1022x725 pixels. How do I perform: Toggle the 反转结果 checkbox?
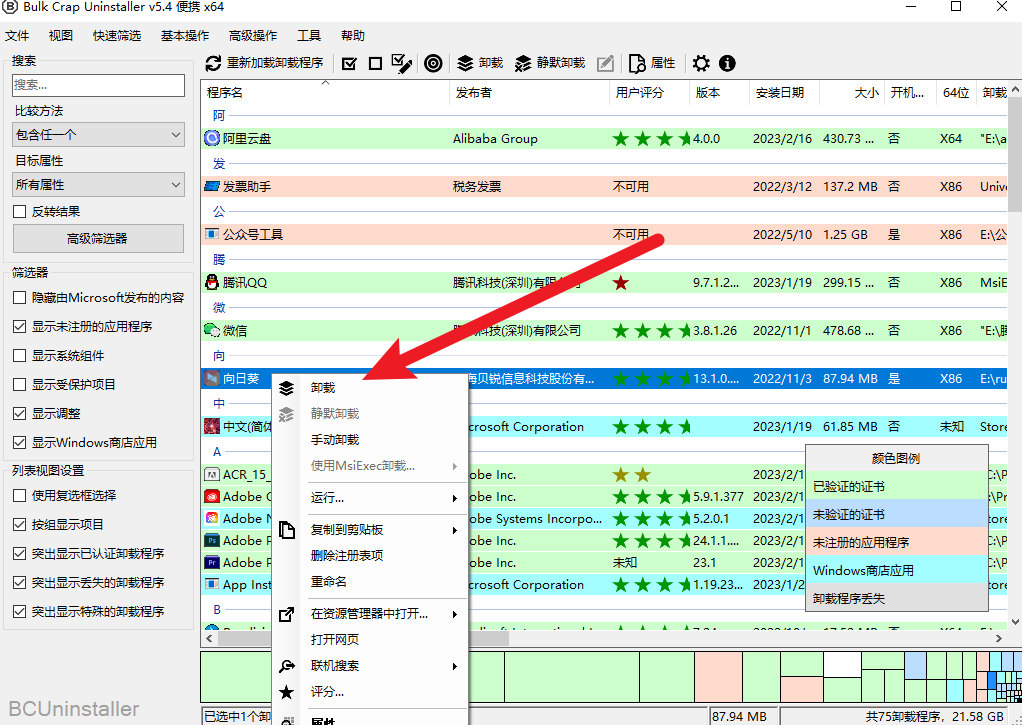coord(20,212)
